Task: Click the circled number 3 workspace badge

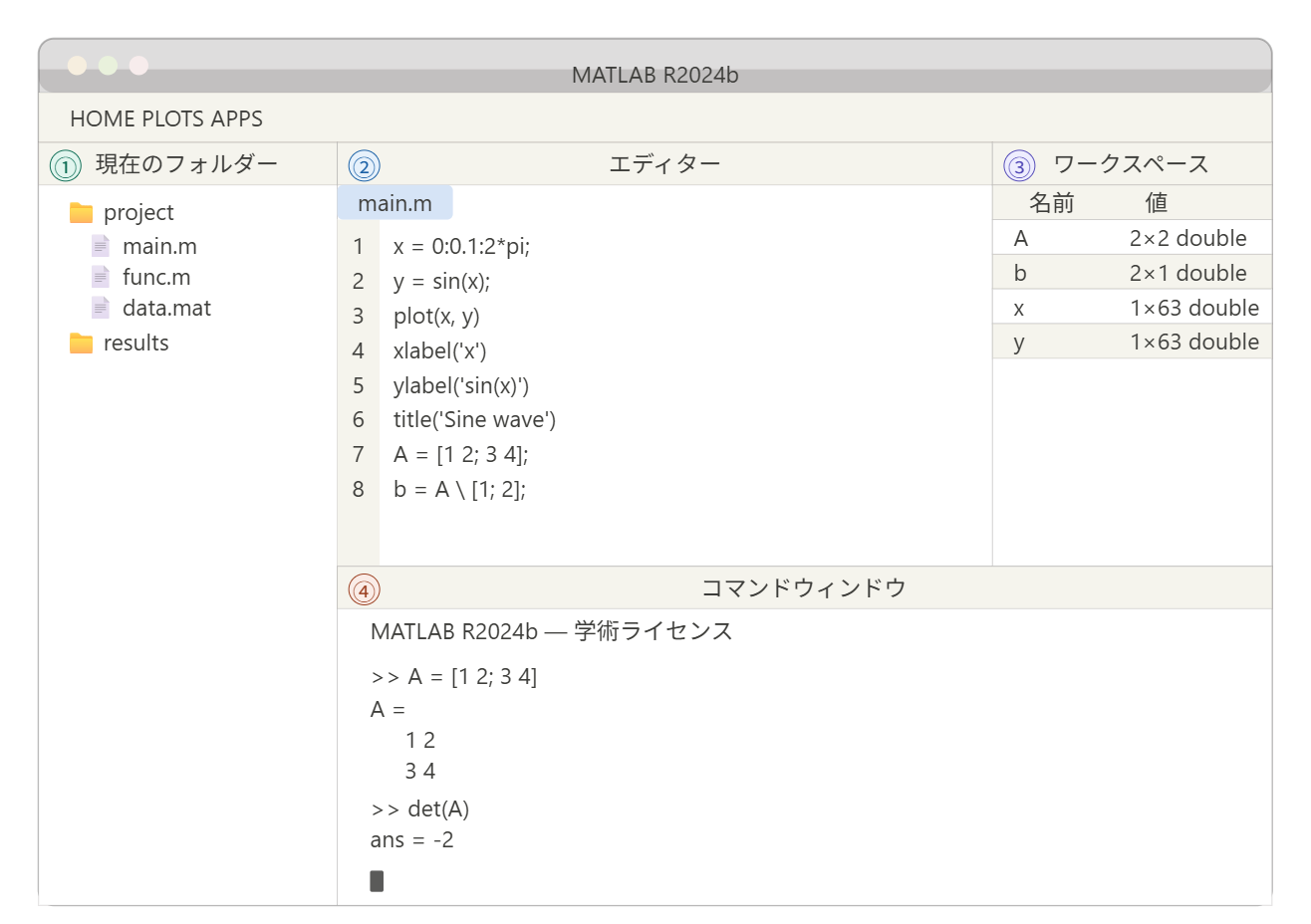Action: coord(1019,166)
